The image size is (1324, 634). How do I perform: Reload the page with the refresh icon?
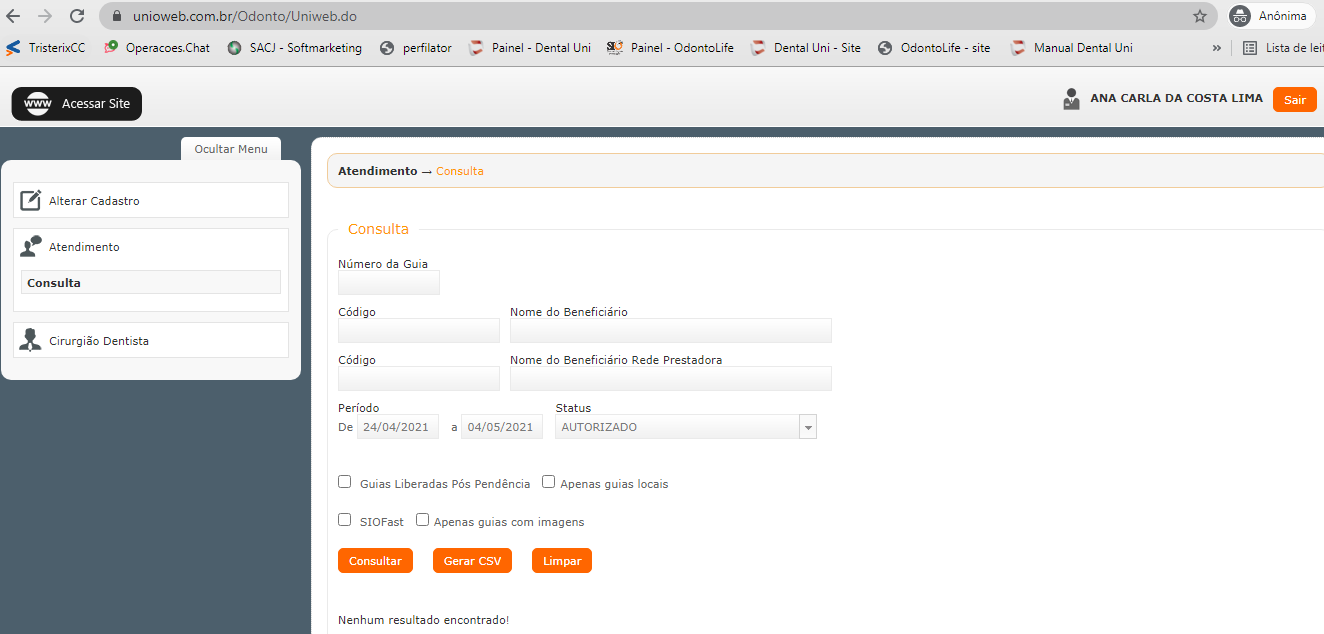click(x=77, y=16)
